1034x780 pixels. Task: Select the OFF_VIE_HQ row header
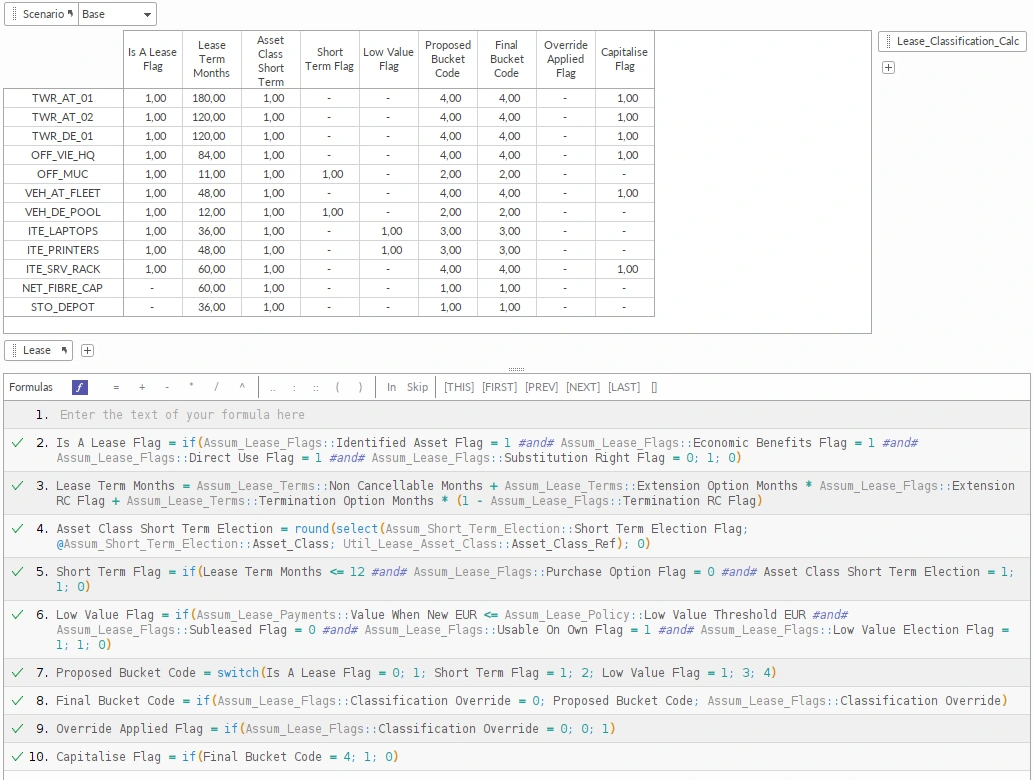63,155
